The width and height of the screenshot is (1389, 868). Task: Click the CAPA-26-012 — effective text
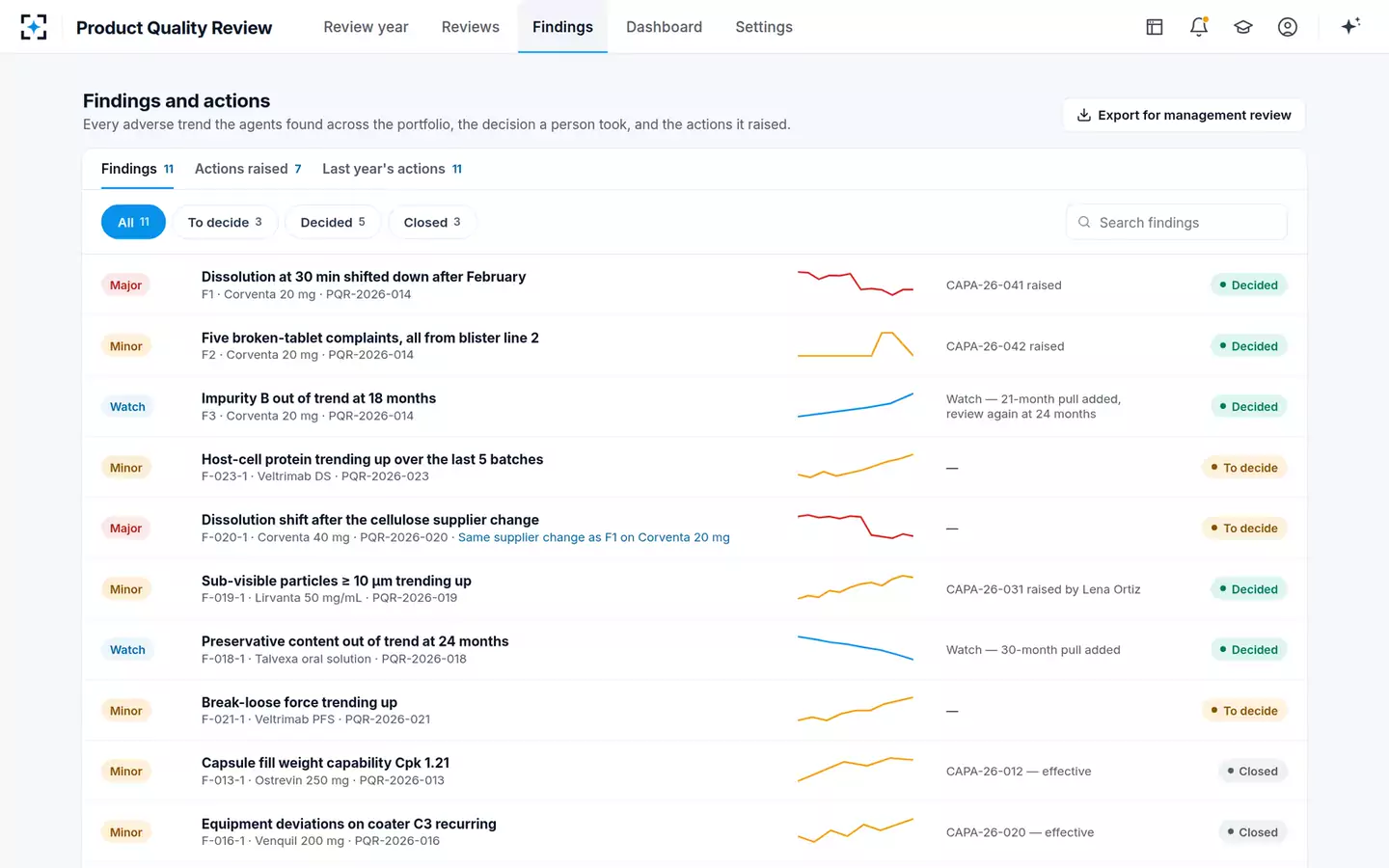[x=1019, y=772]
